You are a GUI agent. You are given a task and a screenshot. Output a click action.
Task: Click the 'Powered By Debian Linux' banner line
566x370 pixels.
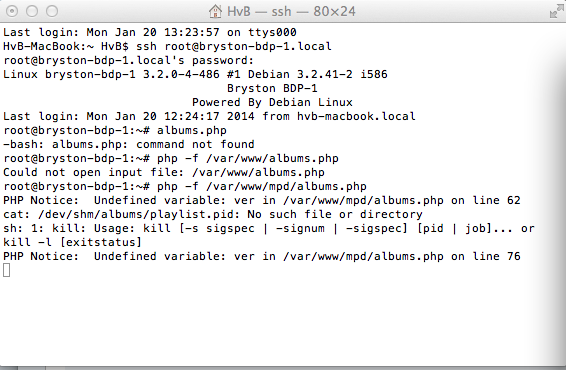pos(272,103)
